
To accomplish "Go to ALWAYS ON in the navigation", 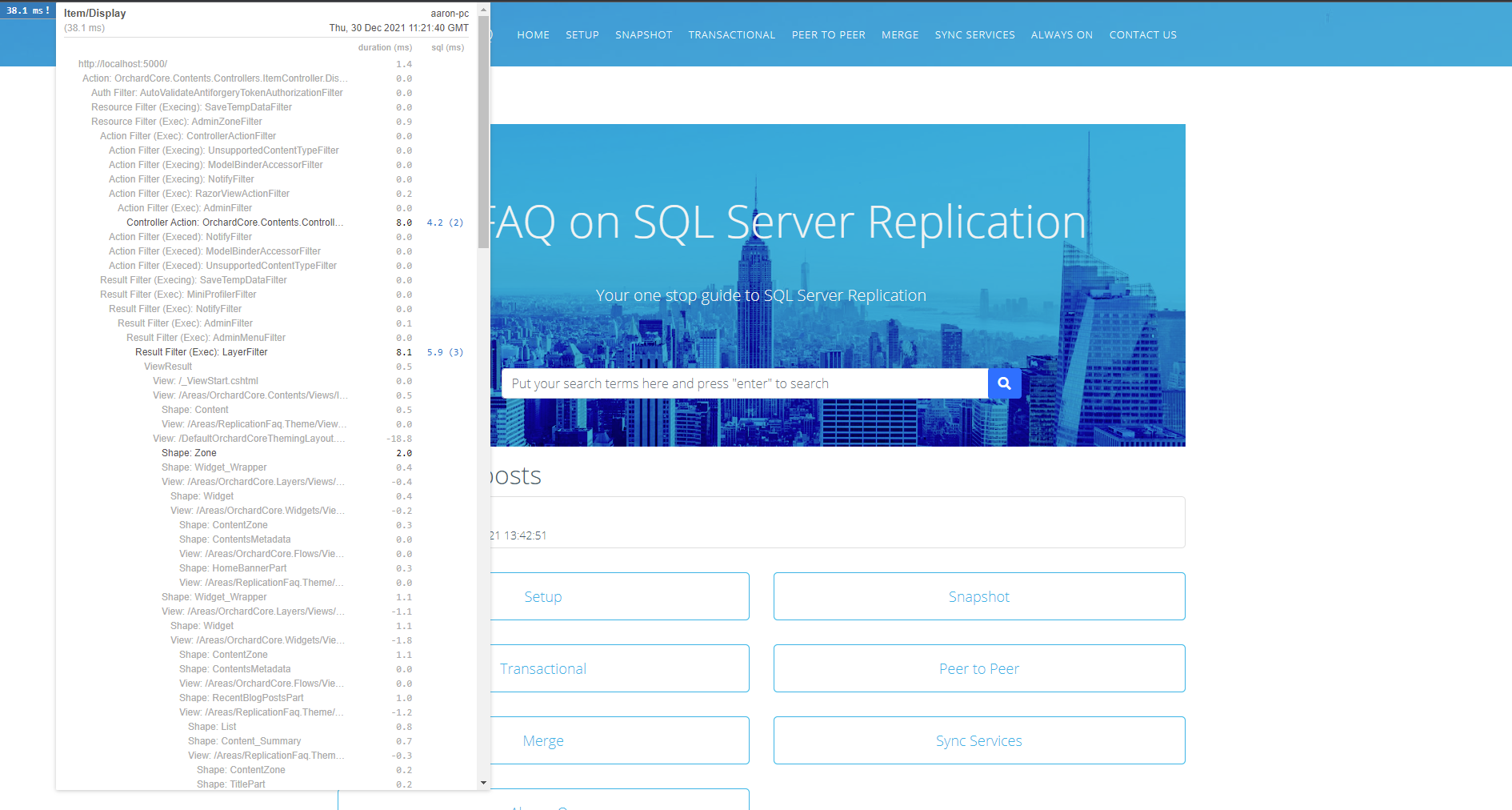I will pos(1062,35).
